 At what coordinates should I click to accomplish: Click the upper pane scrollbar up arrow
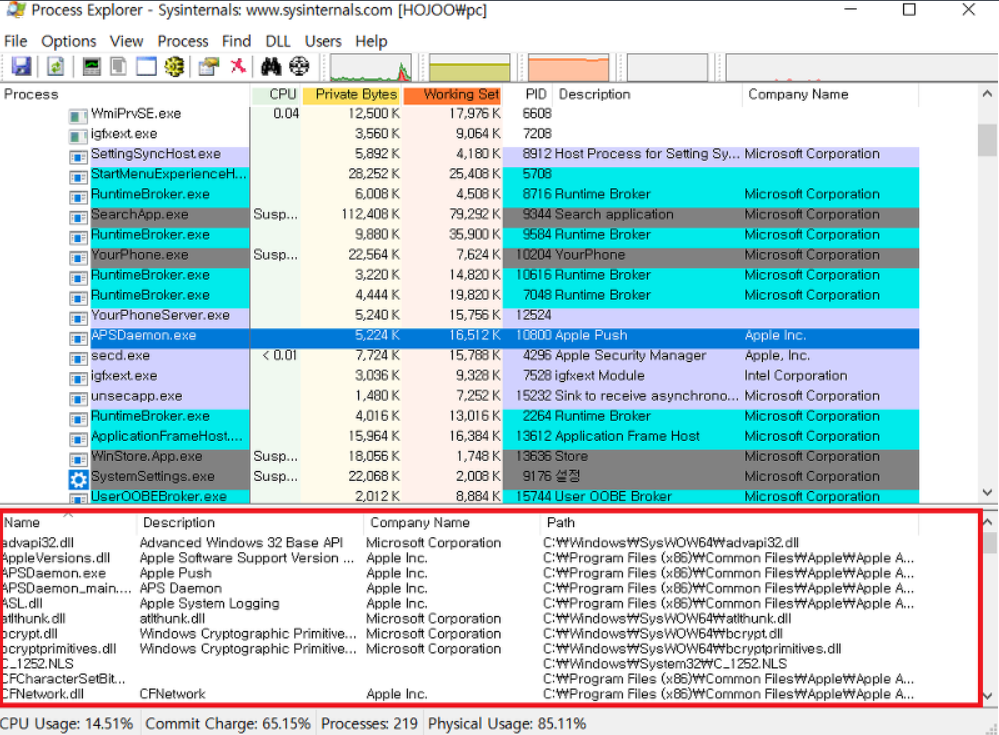[987, 94]
